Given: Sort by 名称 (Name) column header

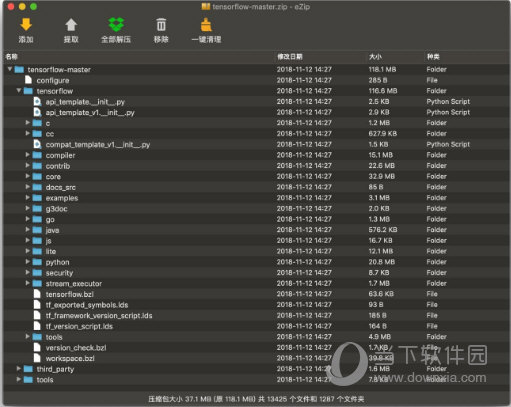Looking at the screenshot, I should 12,57.
